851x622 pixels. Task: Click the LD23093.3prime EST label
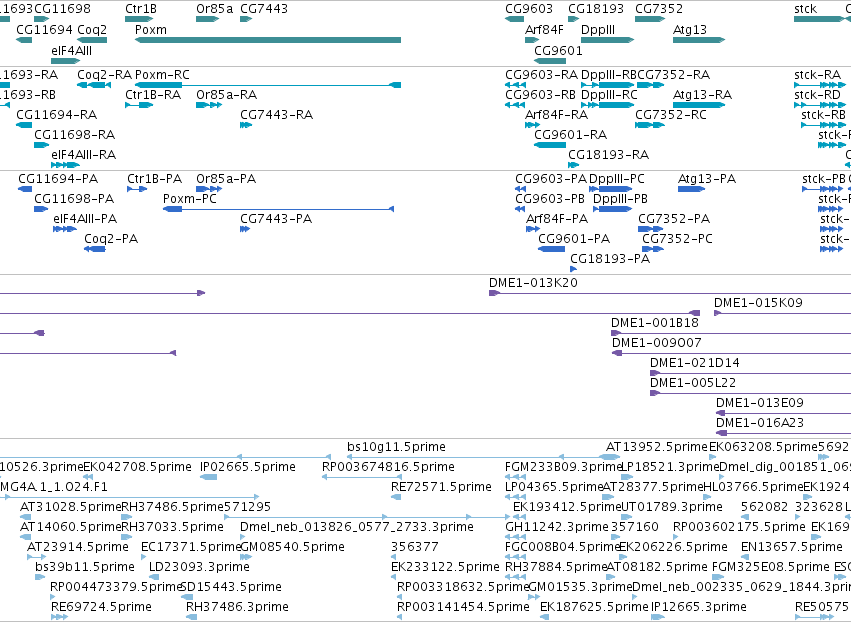point(199,567)
